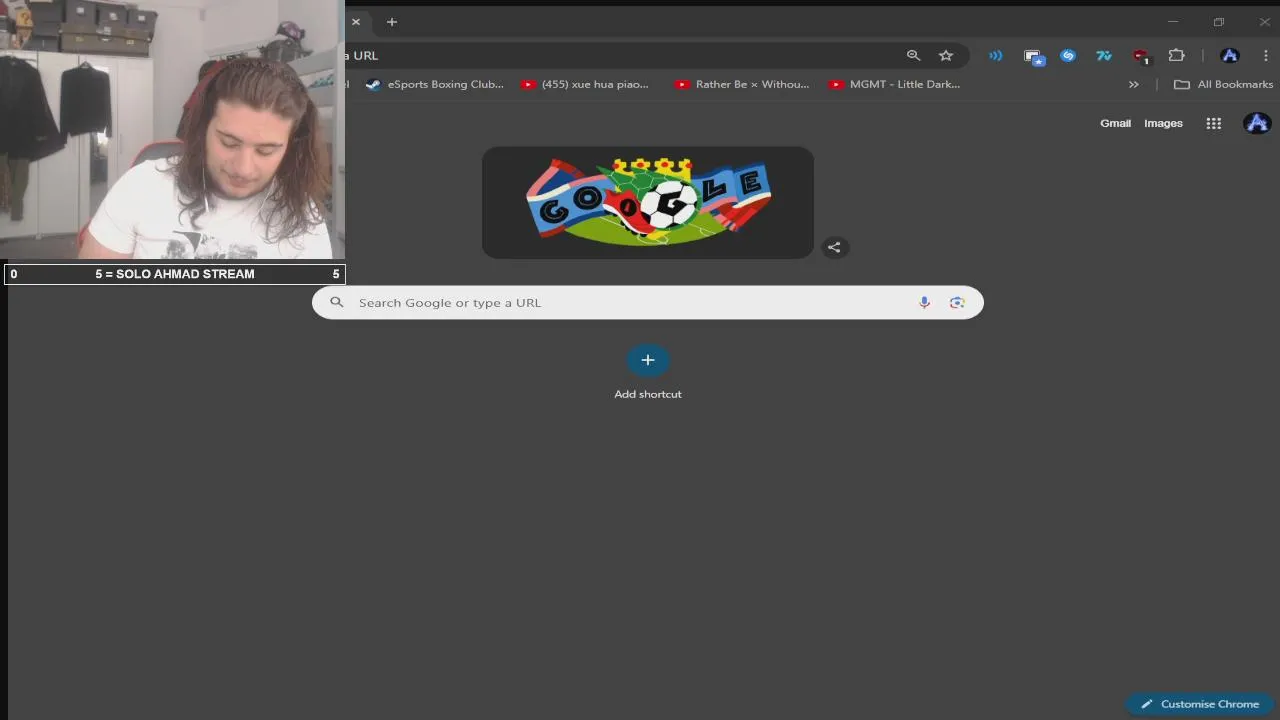Open the Chrome three-dot menu
This screenshot has height=720, width=1280.
coord(1266,56)
